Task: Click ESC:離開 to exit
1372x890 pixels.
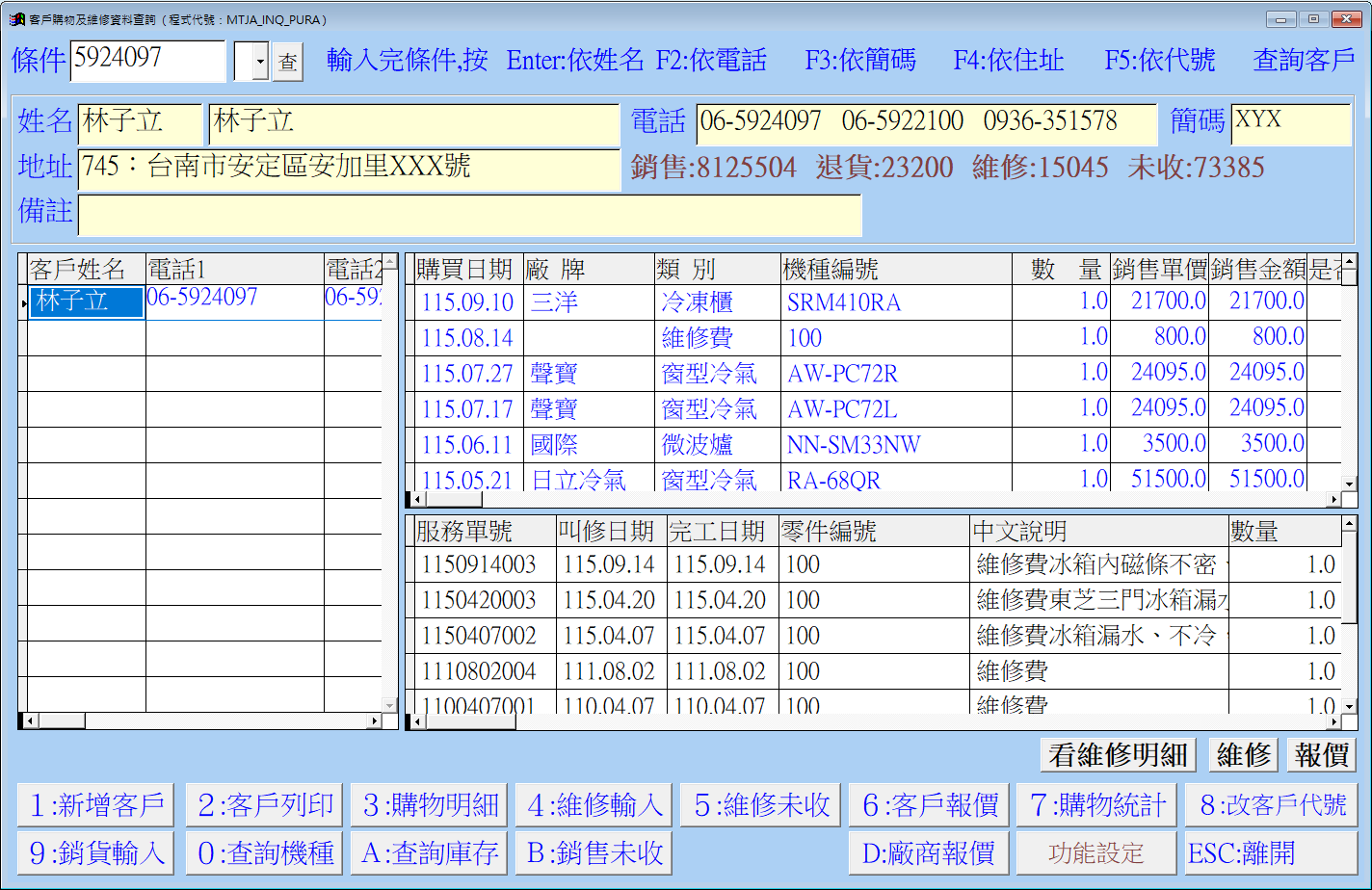Action: tap(1271, 852)
